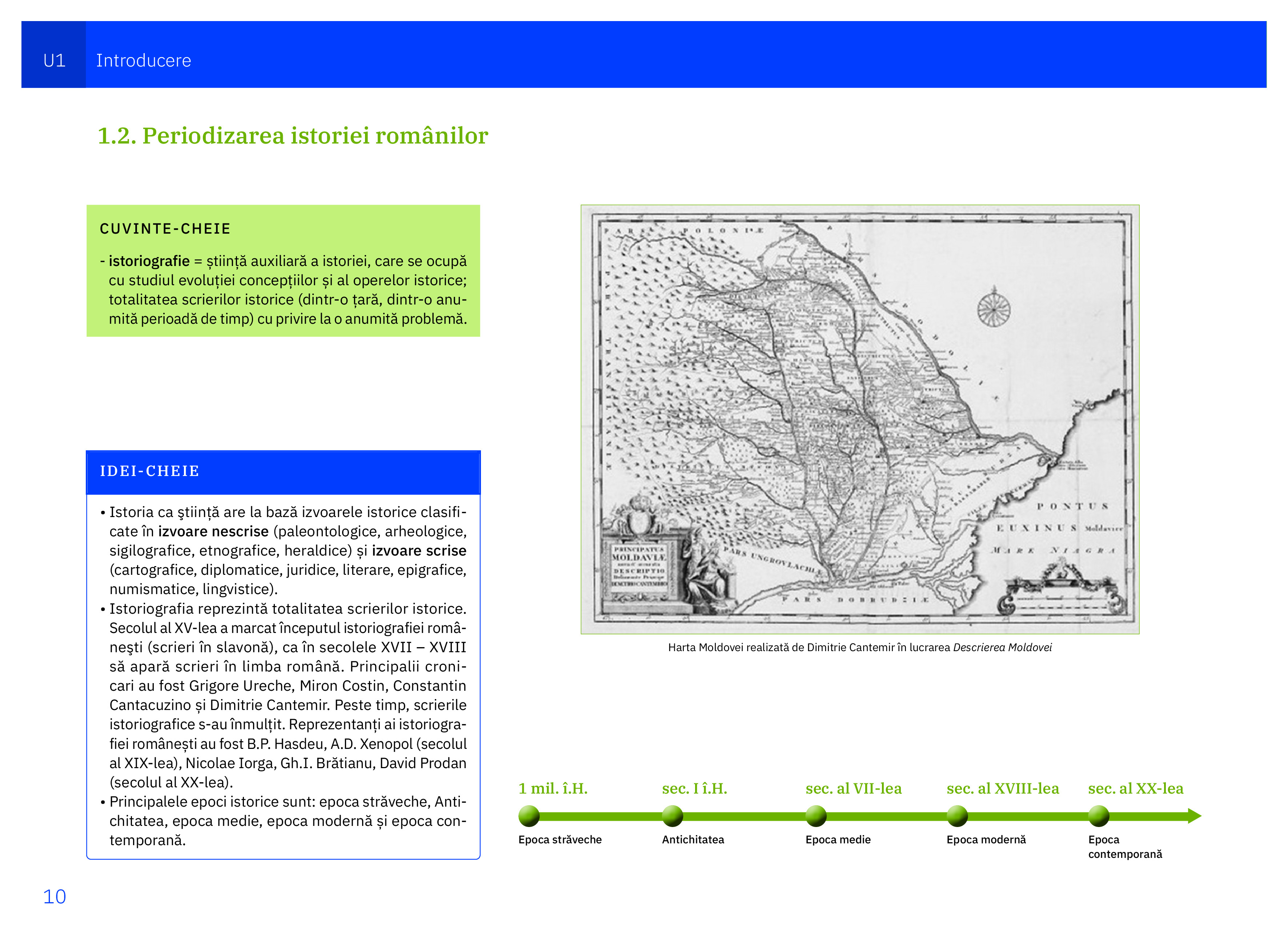Click the Antichitatea timeline sphere
The width and height of the screenshot is (1288, 944).
pyautogui.click(x=672, y=815)
